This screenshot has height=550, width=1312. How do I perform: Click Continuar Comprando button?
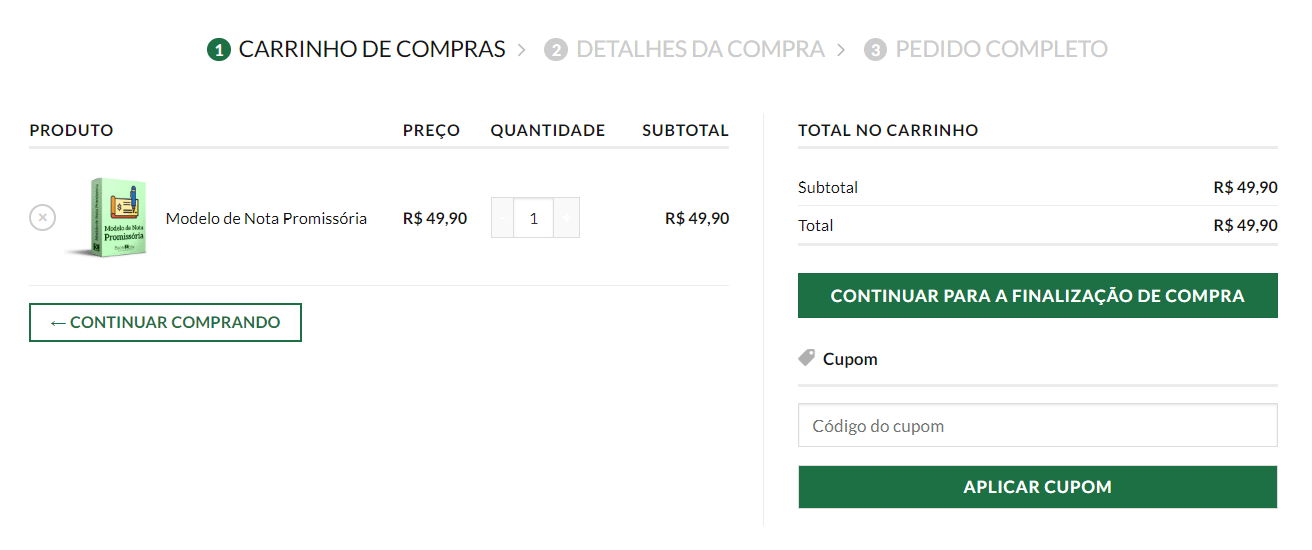tap(165, 322)
